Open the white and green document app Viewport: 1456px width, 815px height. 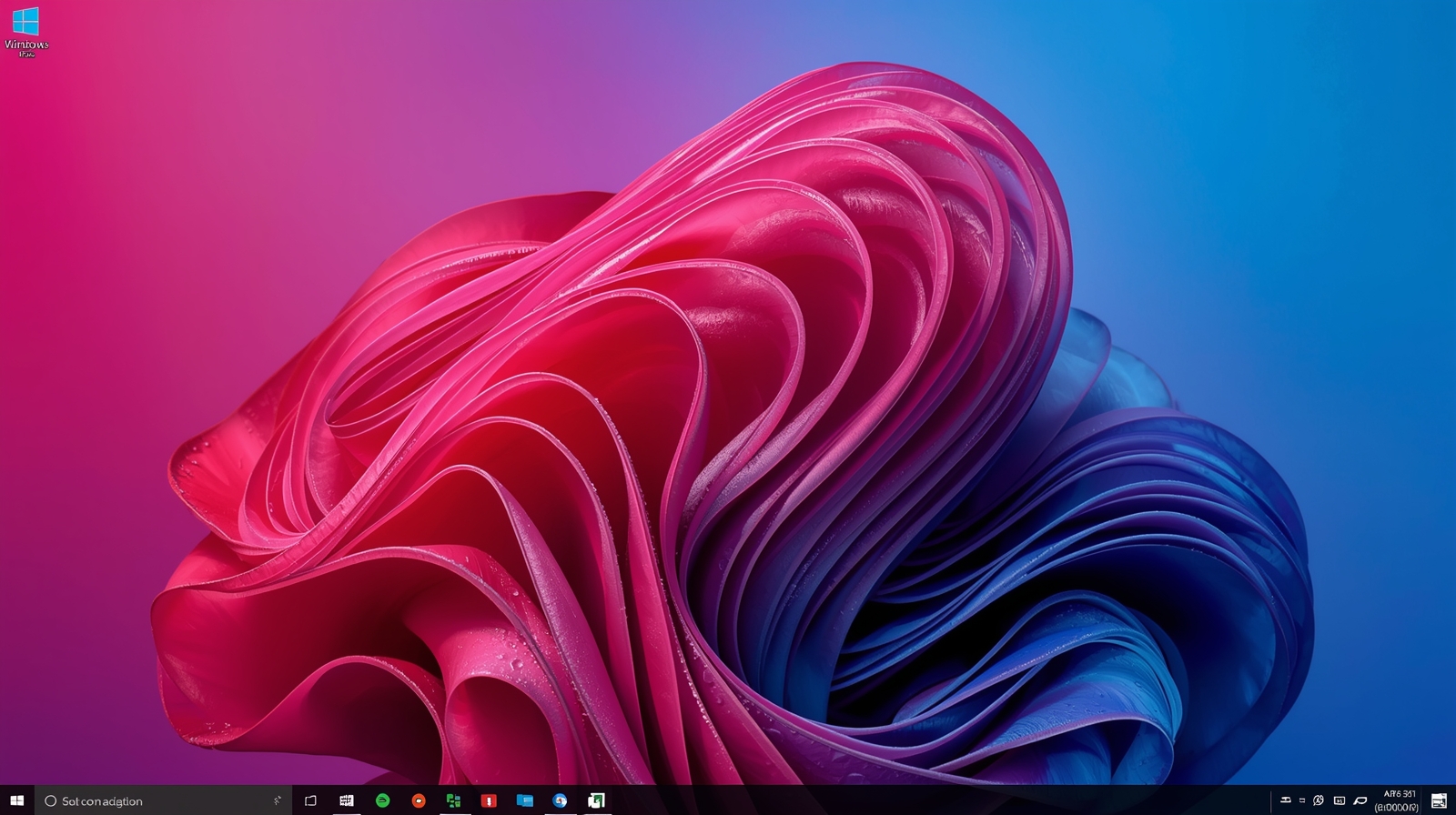(596, 800)
